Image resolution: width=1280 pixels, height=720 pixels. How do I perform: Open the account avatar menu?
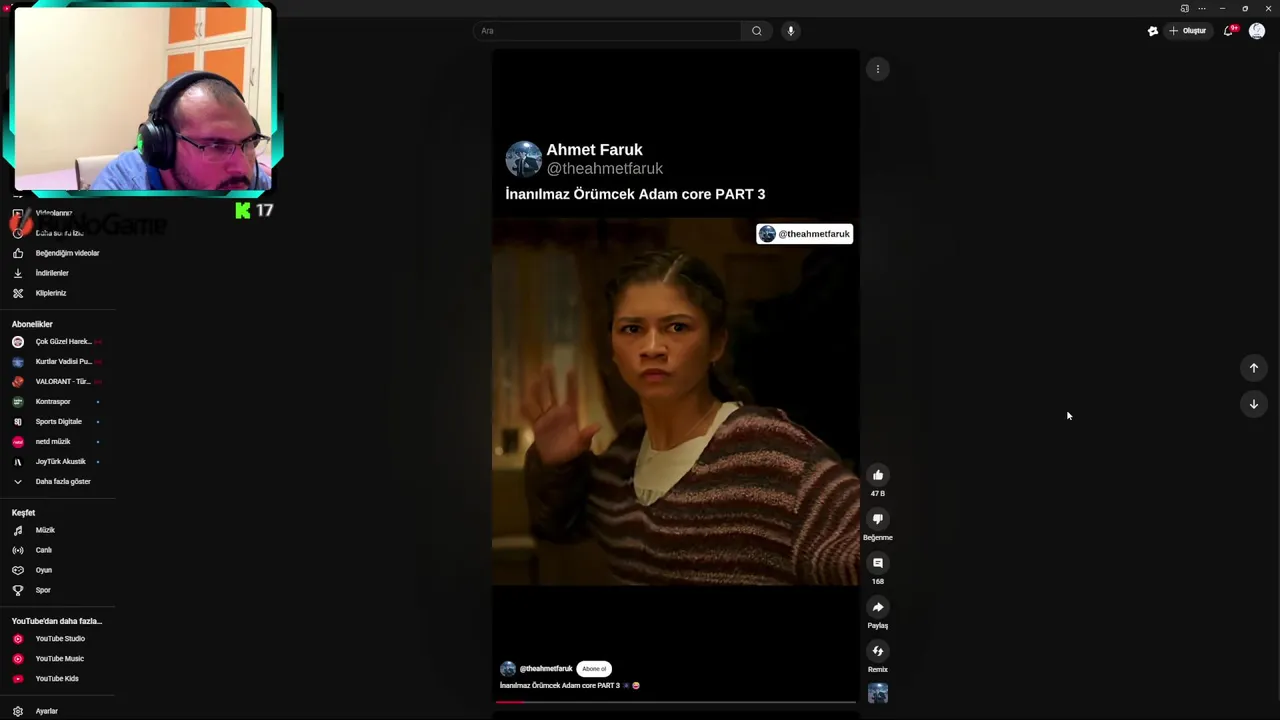[x=1257, y=31]
